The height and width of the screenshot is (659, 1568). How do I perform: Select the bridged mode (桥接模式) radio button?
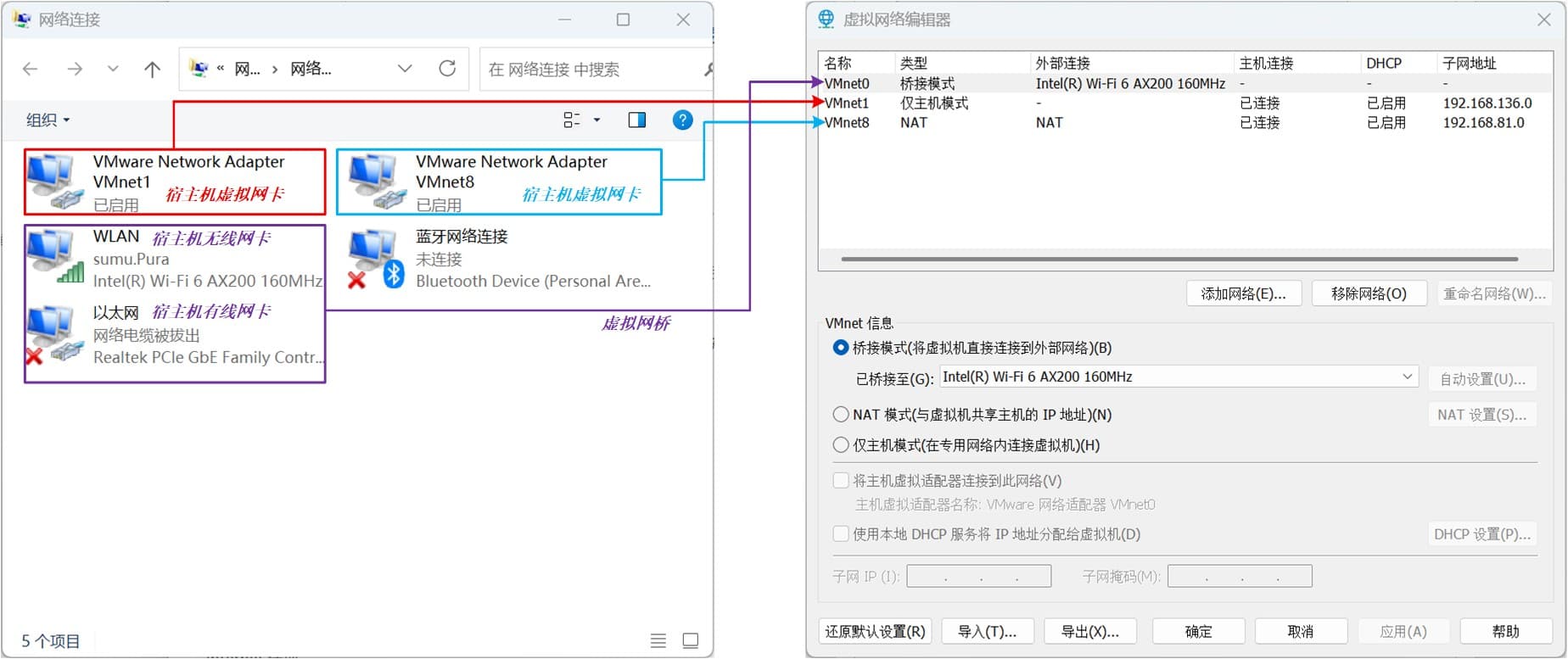(841, 348)
